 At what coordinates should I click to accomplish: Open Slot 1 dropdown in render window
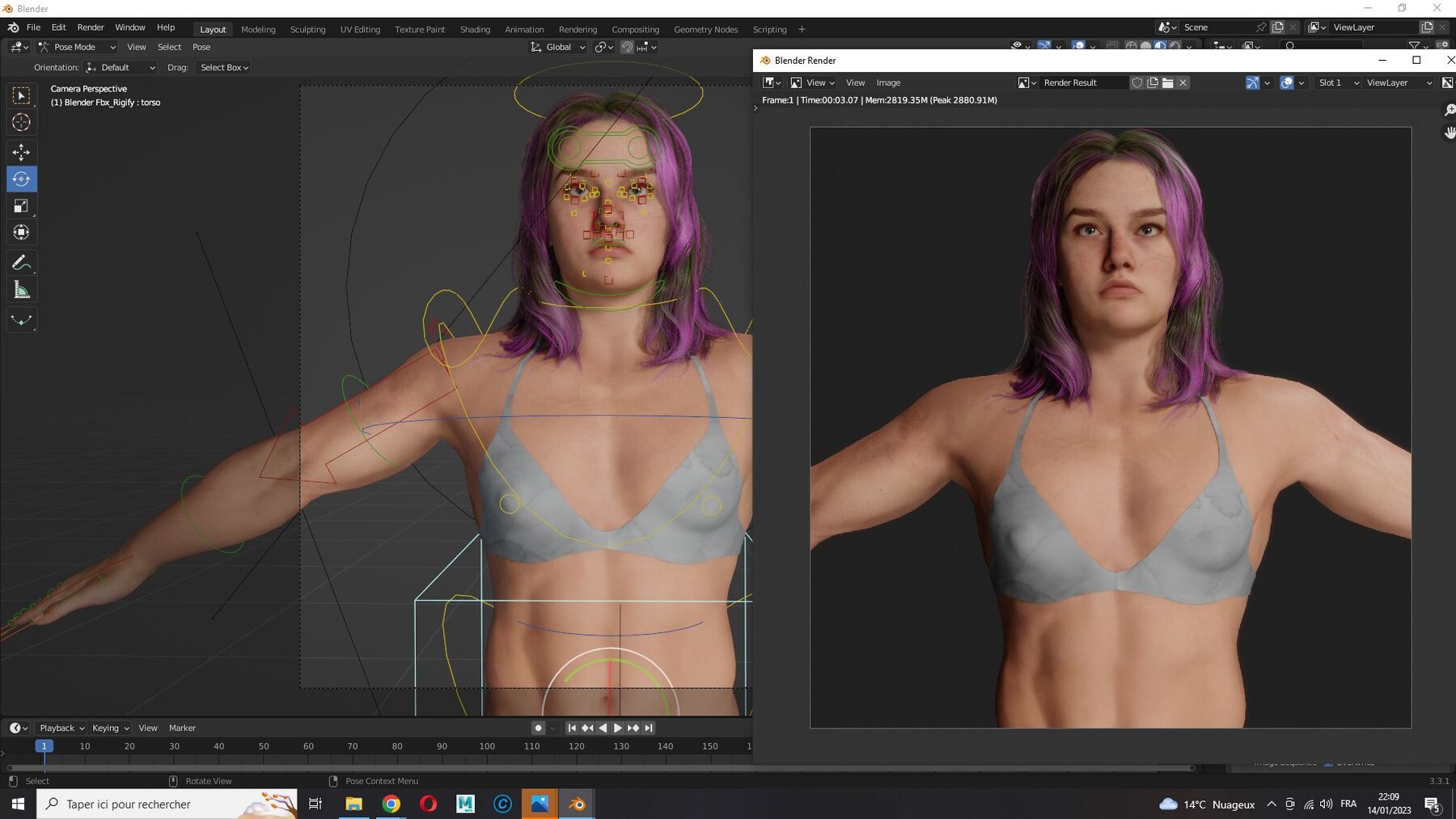(1338, 82)
